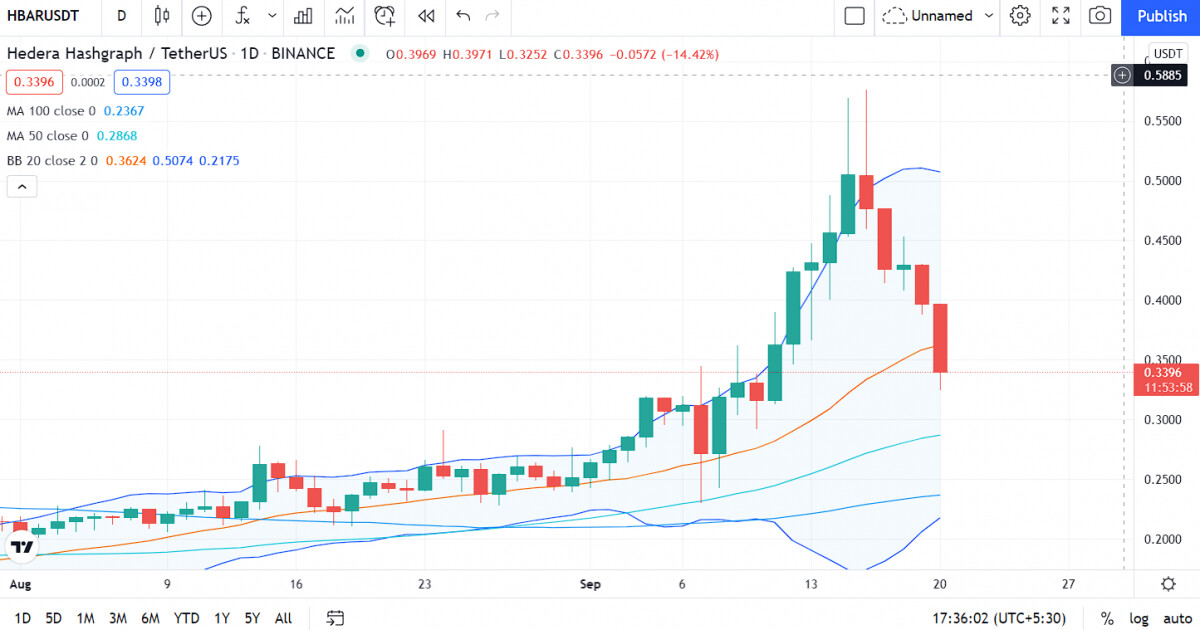Open financials bar chart icon
The width and height of the screenshot is (1200, 630).
click(303, 16)
